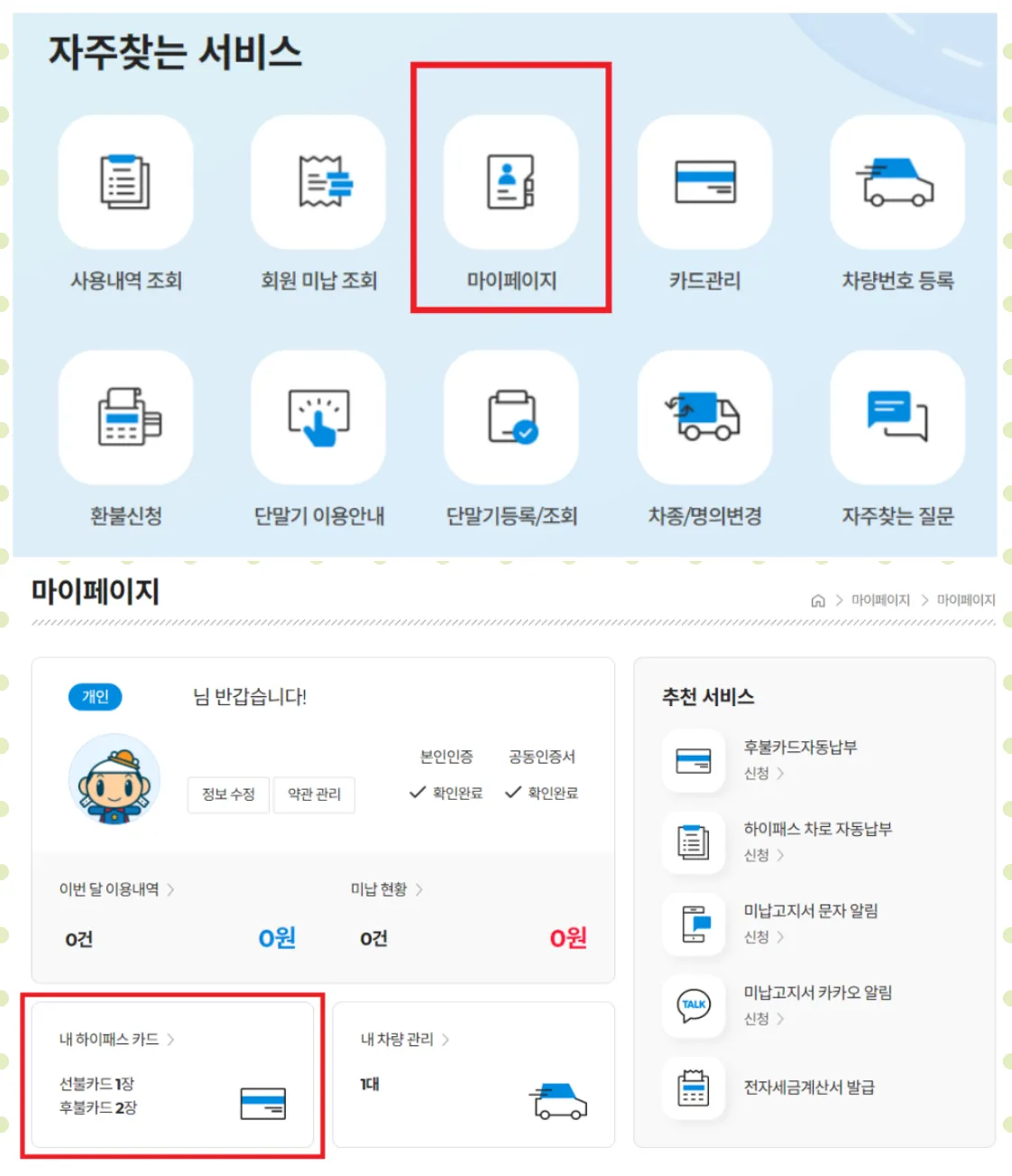
Task: Click the 자주찾는 질문 chat icon
Action: point(896,418)
